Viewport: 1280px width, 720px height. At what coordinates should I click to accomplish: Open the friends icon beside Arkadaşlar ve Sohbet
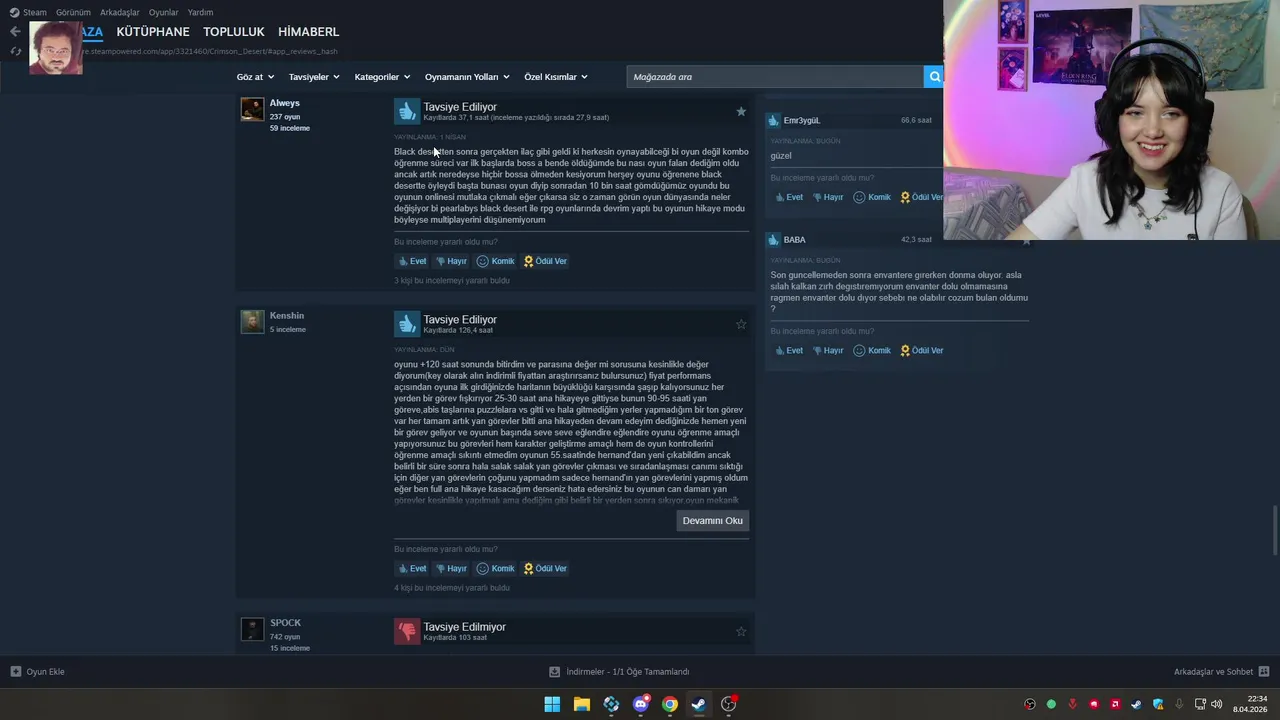point(1264,672)
